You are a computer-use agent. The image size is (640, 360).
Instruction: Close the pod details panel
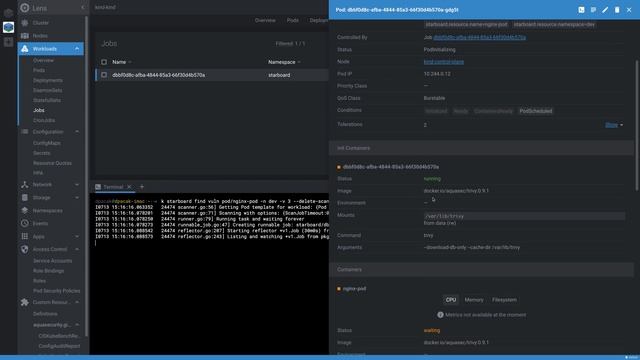tap(629, 10)
